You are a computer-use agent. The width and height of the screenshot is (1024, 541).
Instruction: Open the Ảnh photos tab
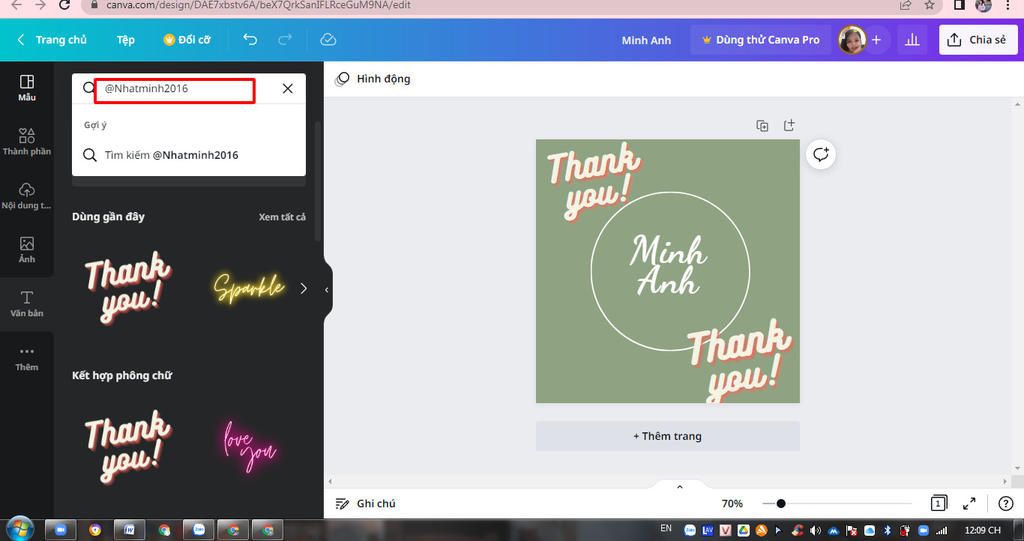click(x=27, y=250)
